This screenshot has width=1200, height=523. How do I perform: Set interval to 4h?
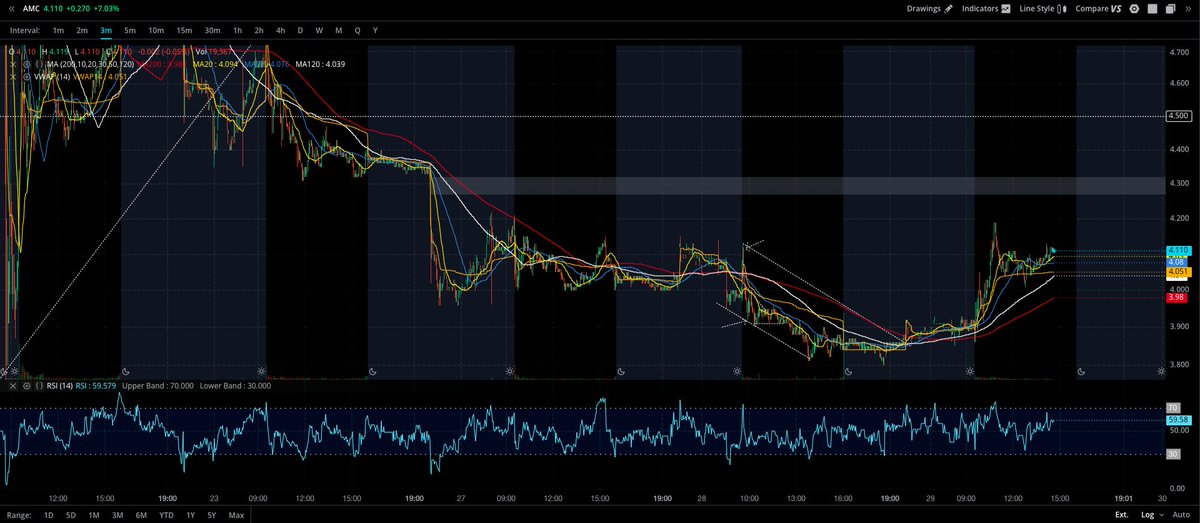coord(281,31)
